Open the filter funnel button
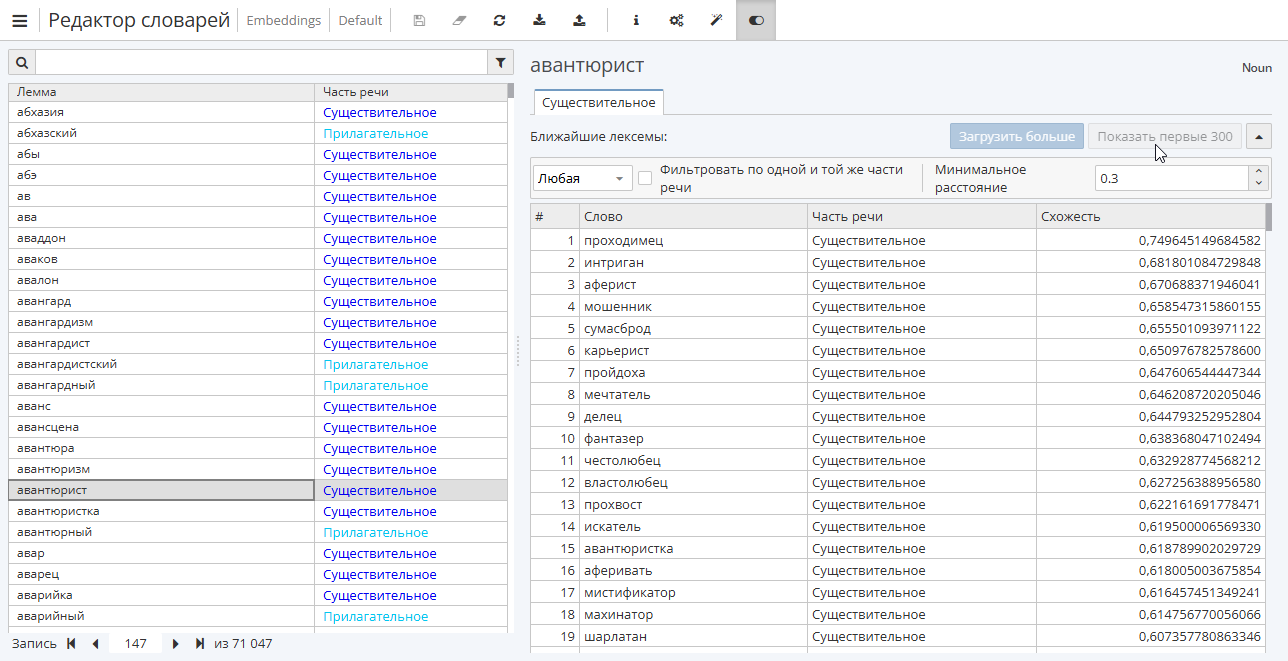Viewport: 1288px width, 661px height. 501,63
